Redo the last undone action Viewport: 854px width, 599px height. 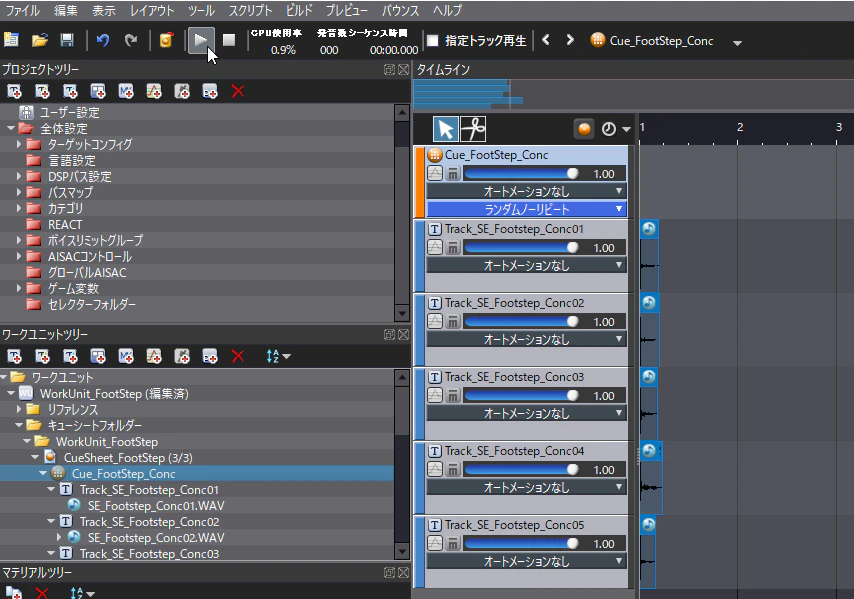coord(131,40)
